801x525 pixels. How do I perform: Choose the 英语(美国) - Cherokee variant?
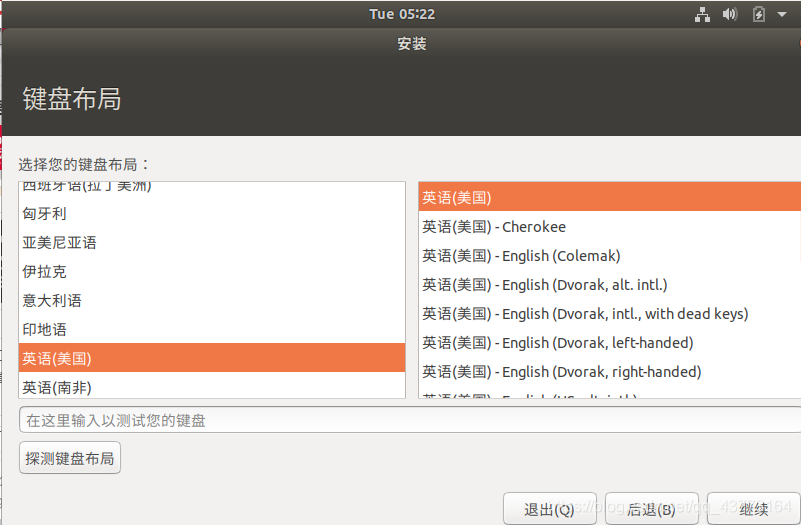tap(609, 227)
